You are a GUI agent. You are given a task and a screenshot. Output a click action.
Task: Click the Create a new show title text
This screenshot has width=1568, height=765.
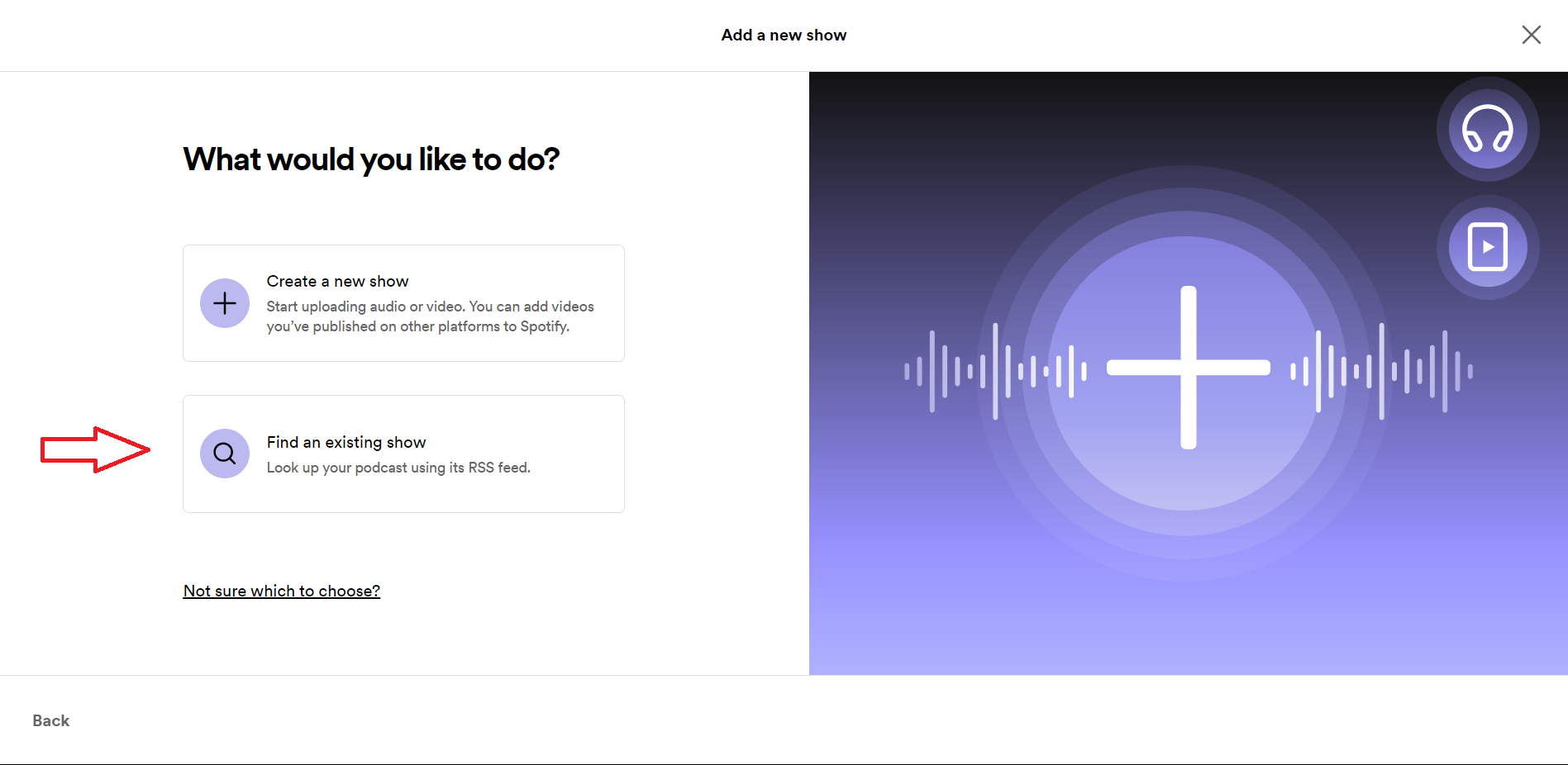point(337,281)
